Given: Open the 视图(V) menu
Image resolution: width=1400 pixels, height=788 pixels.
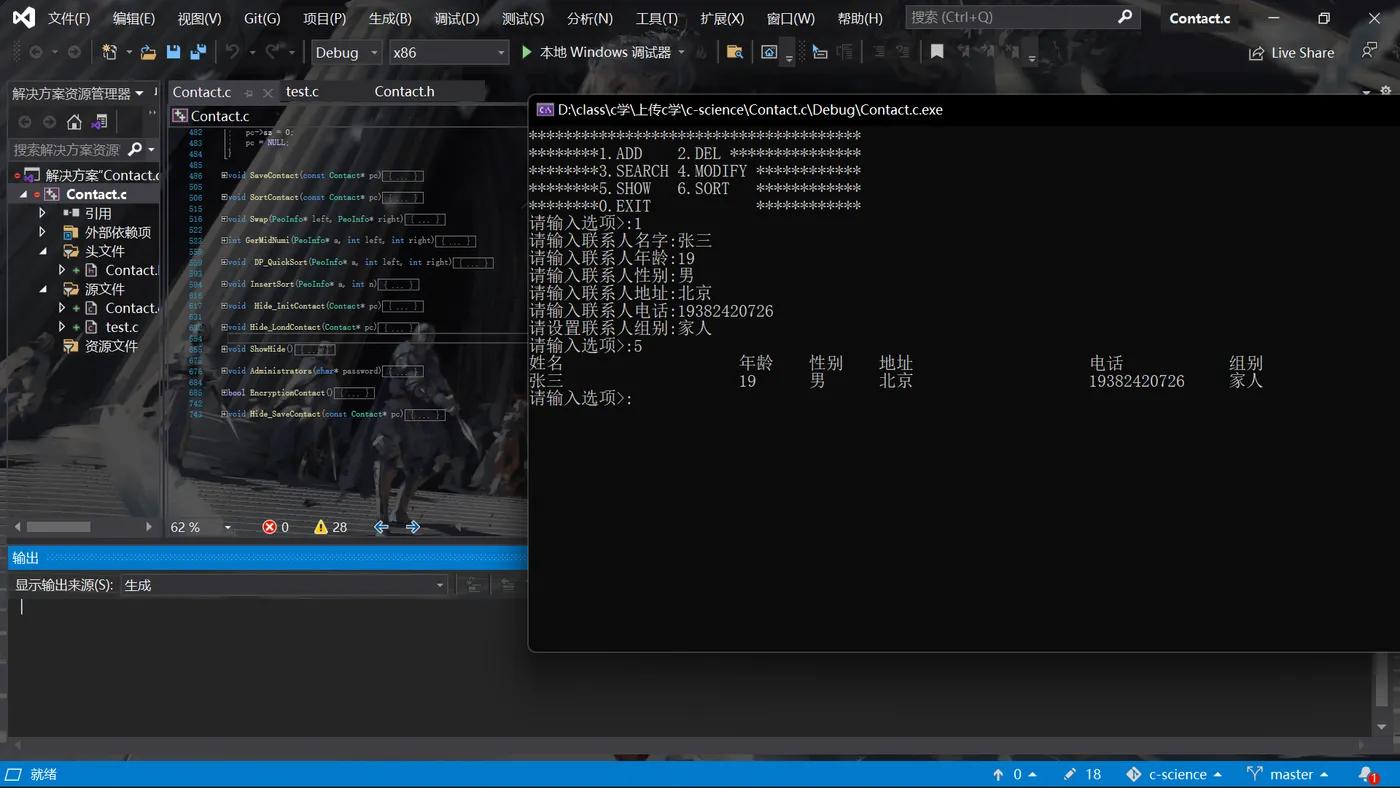Looking at the screenshot, I should (x=199, y=18).
